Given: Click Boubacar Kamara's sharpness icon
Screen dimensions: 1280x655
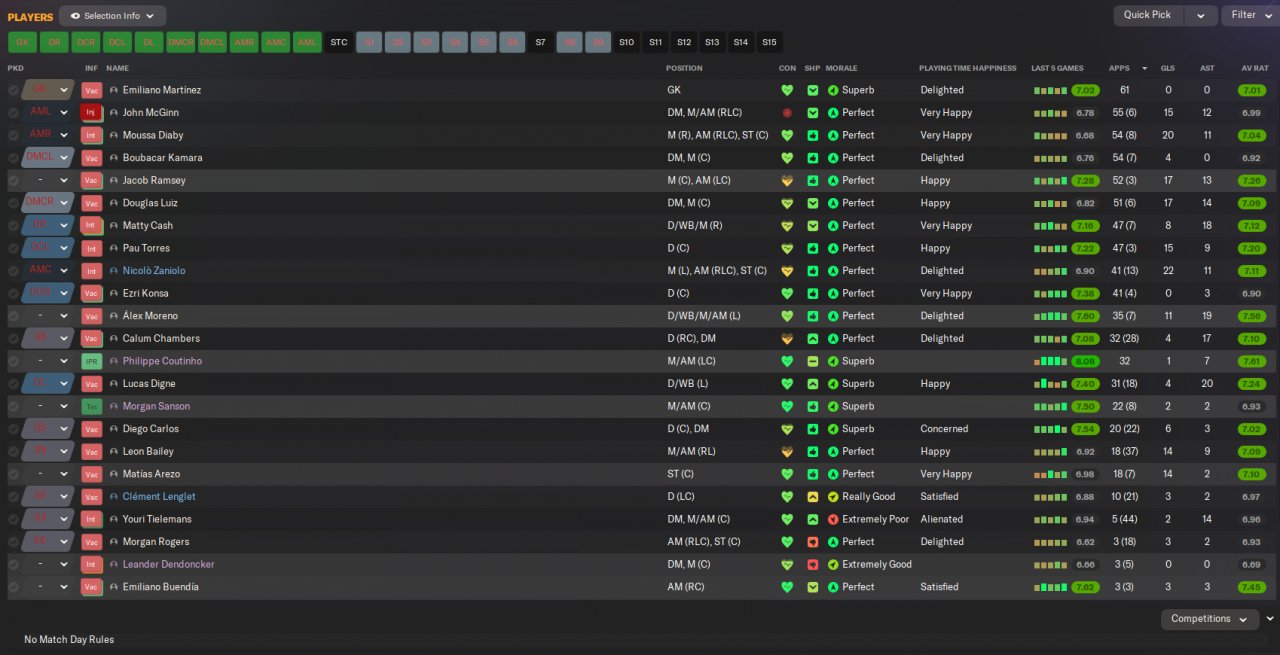Looking at the screenshot, I should tap(813, 158).
